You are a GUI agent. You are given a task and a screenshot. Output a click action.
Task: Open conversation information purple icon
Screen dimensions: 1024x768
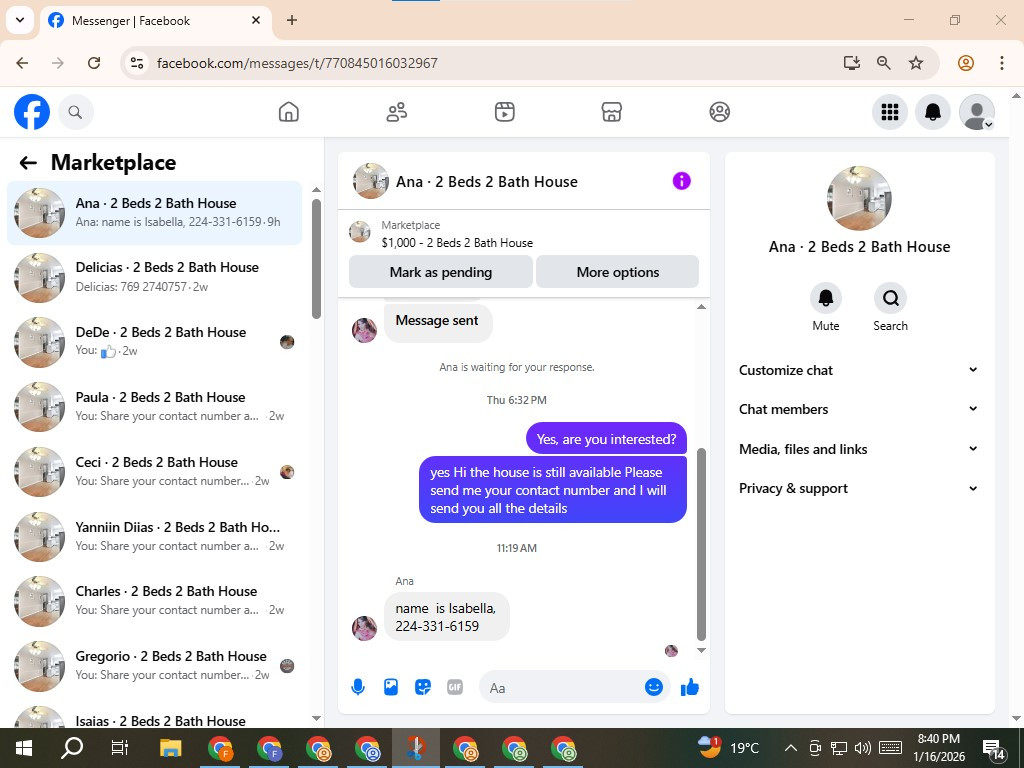(x=681, y=181)
